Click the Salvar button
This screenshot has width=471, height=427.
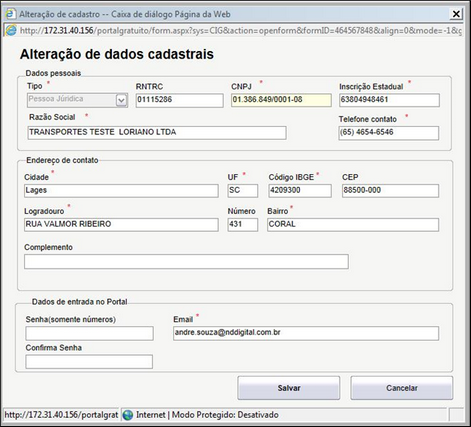pos(289,388)
